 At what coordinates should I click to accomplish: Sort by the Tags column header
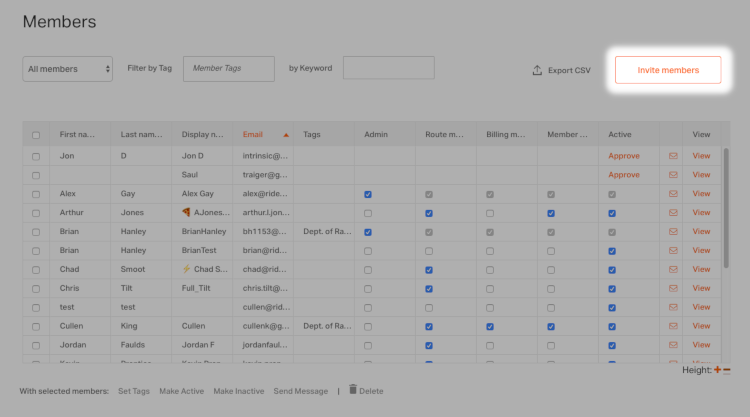tap(311, 134)
